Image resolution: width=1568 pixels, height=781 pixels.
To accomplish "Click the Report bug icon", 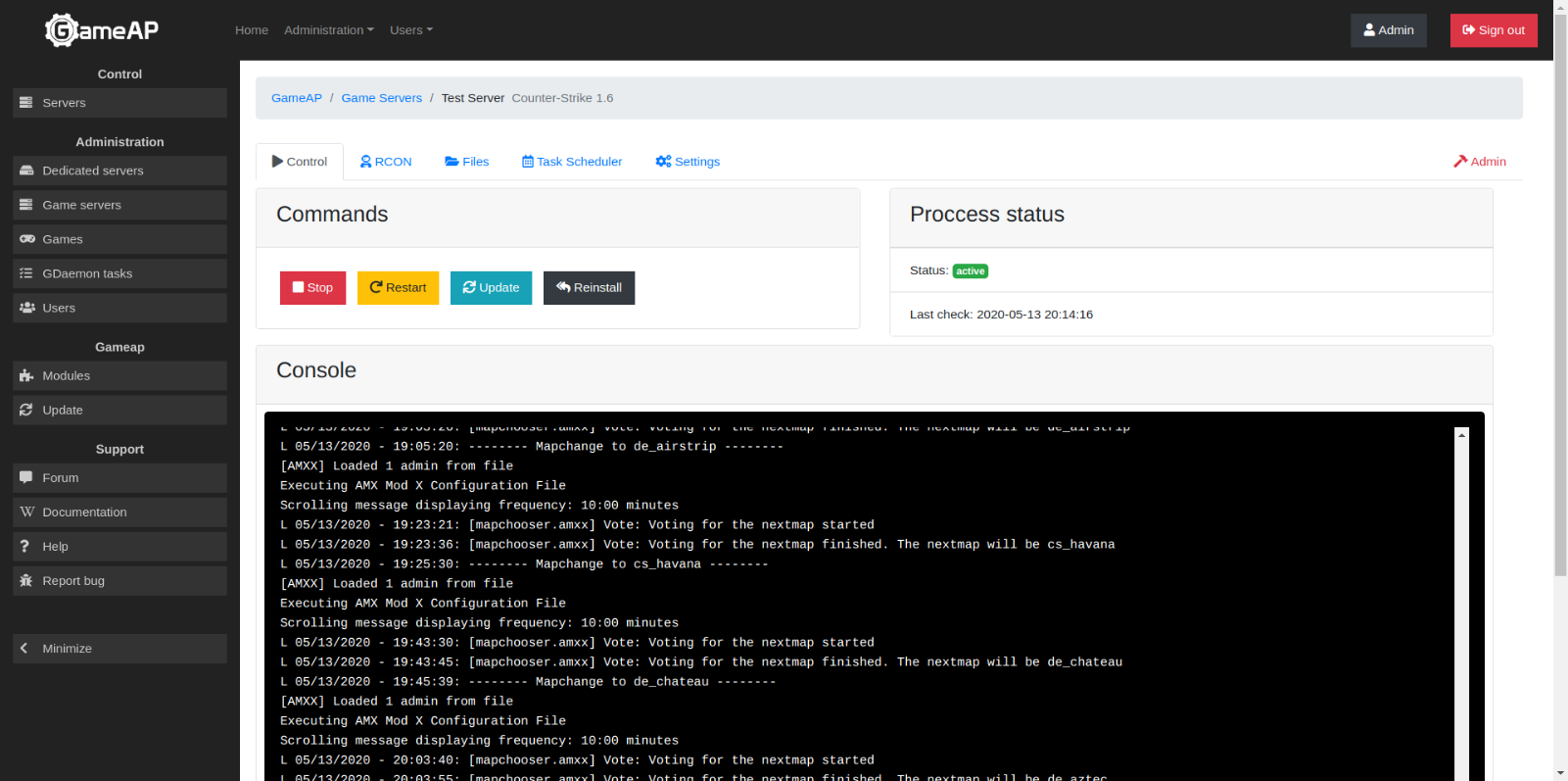I will 26,581.
